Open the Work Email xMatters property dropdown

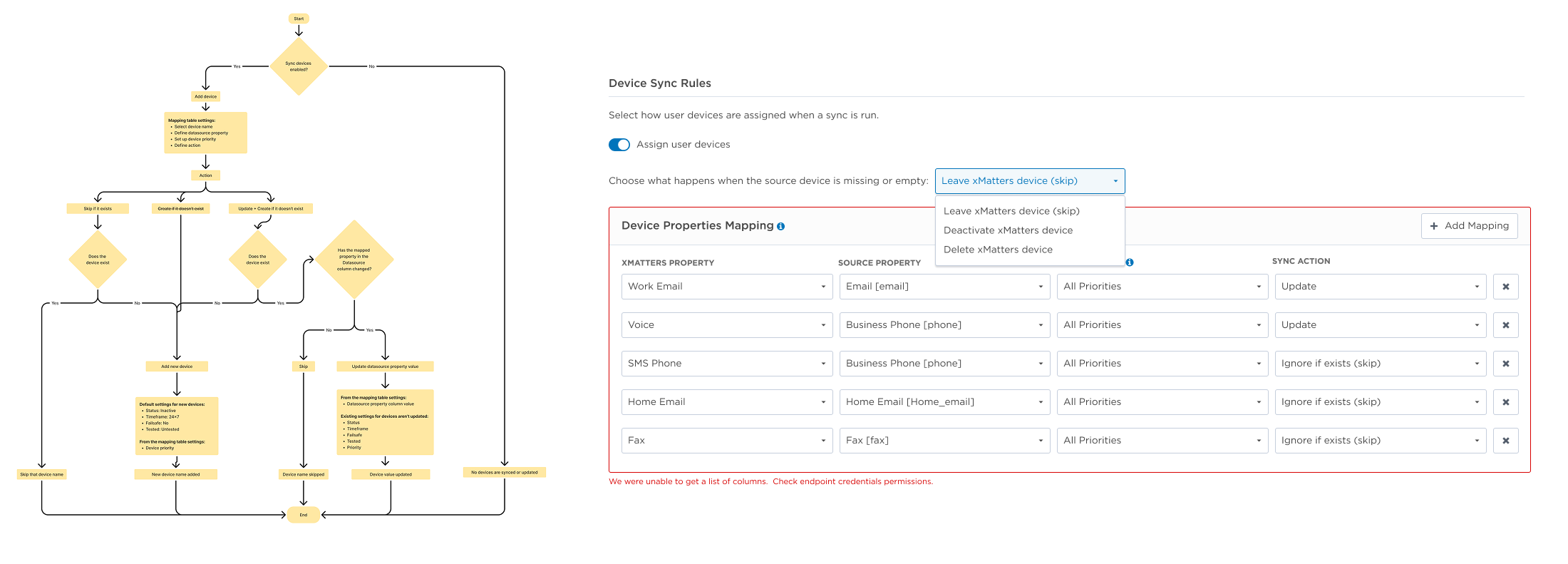click(726, 287)
